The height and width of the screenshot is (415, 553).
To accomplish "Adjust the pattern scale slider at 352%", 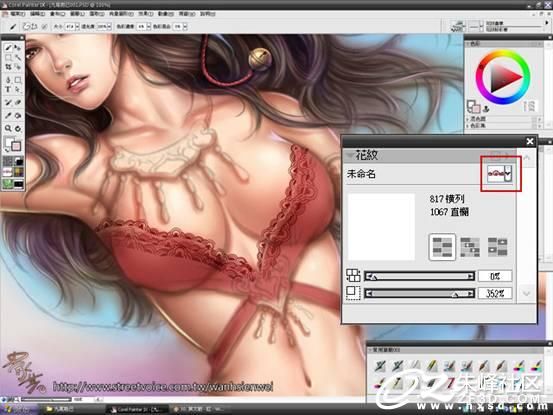I will tap(419, 293).
